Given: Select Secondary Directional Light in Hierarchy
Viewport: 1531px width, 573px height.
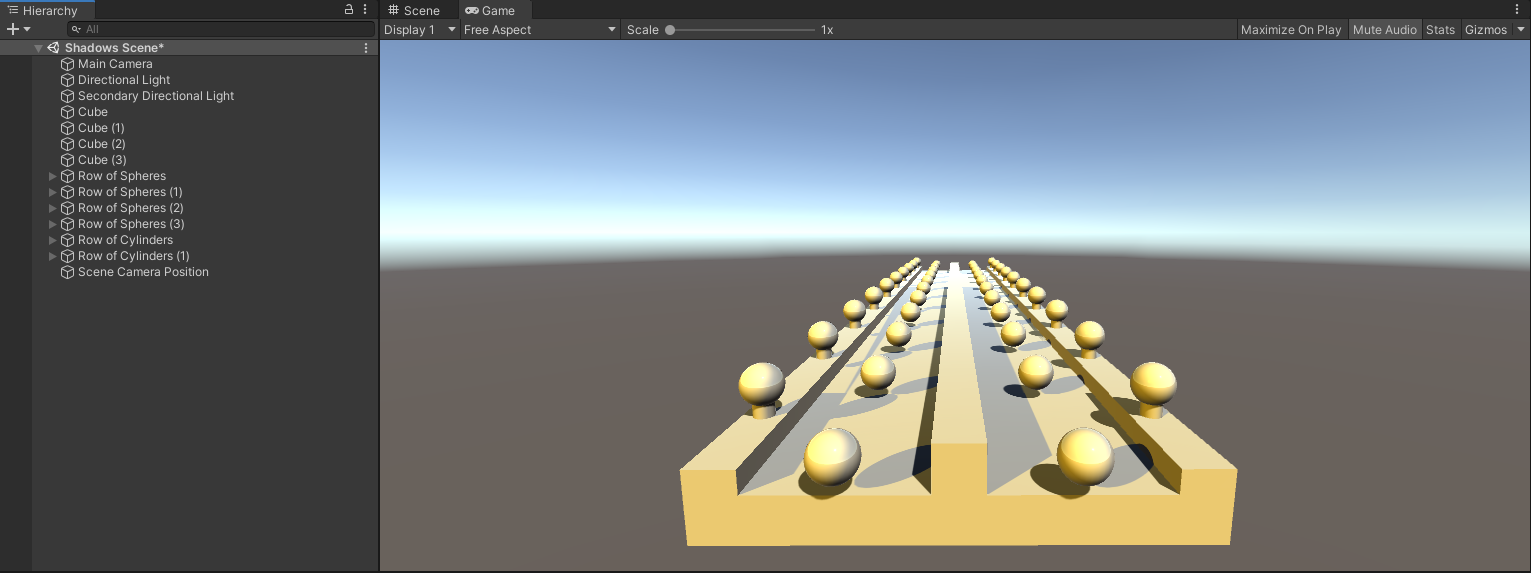Looking at the screenshot, I should pos(156,96).
